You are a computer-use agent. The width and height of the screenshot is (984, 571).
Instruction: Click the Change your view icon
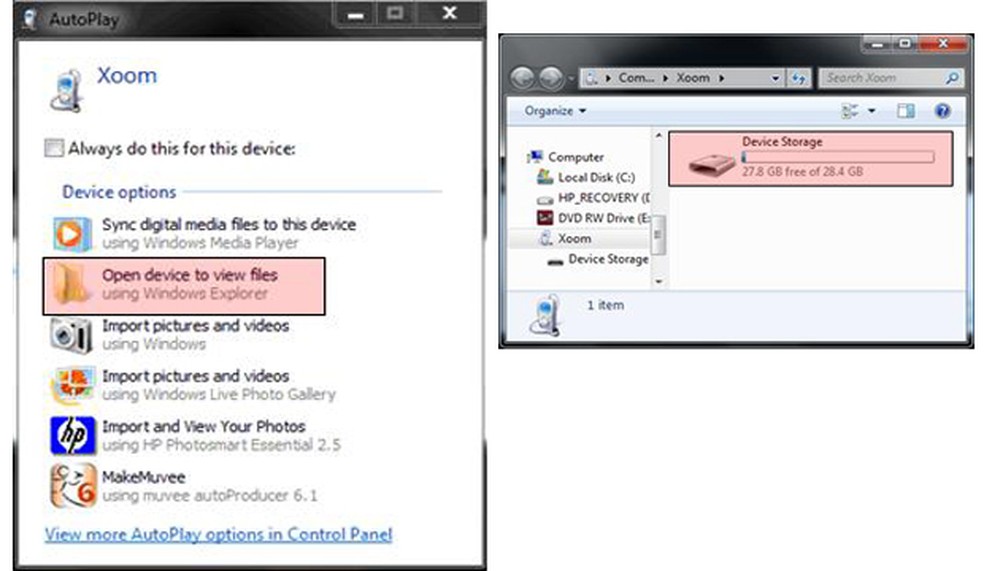click(x=850, y=111)
